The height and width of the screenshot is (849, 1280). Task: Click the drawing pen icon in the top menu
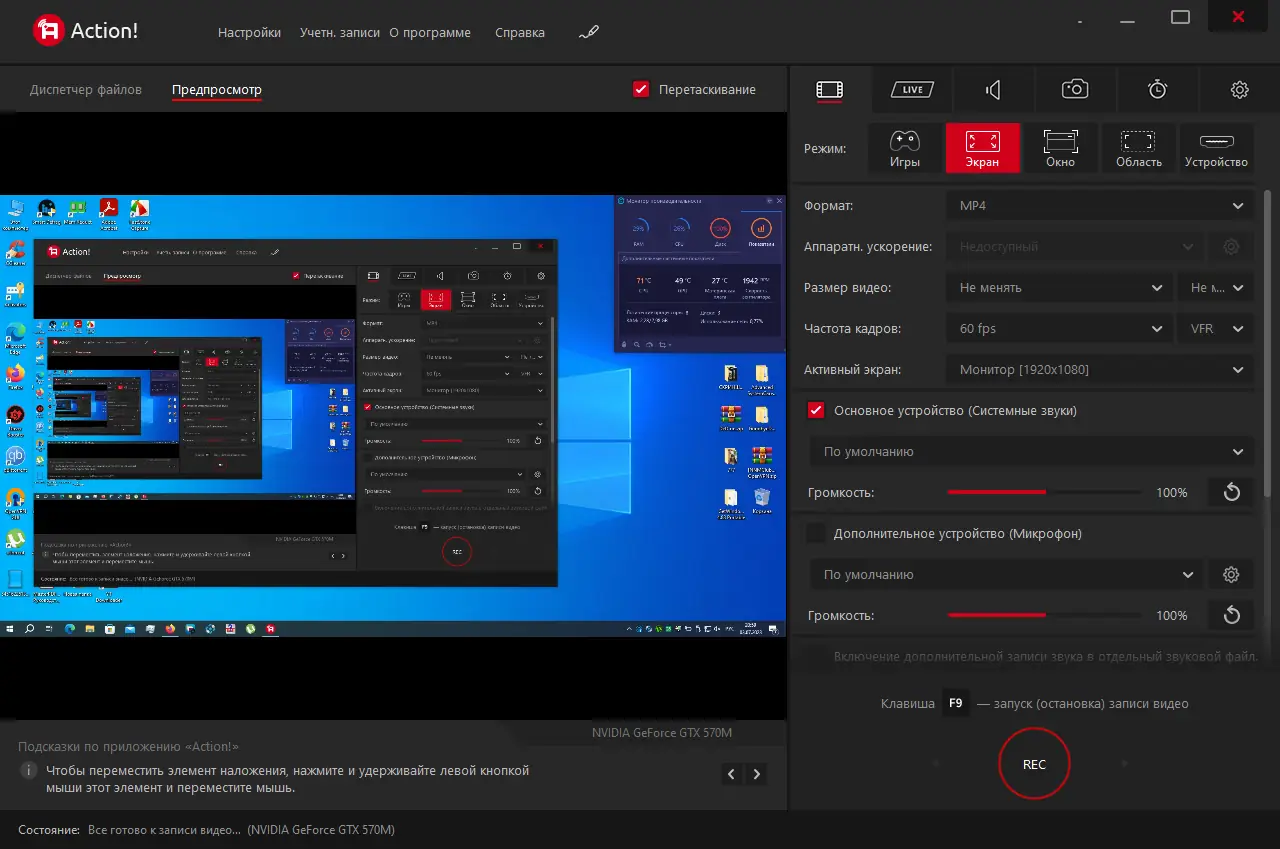(x=589, y=32)
